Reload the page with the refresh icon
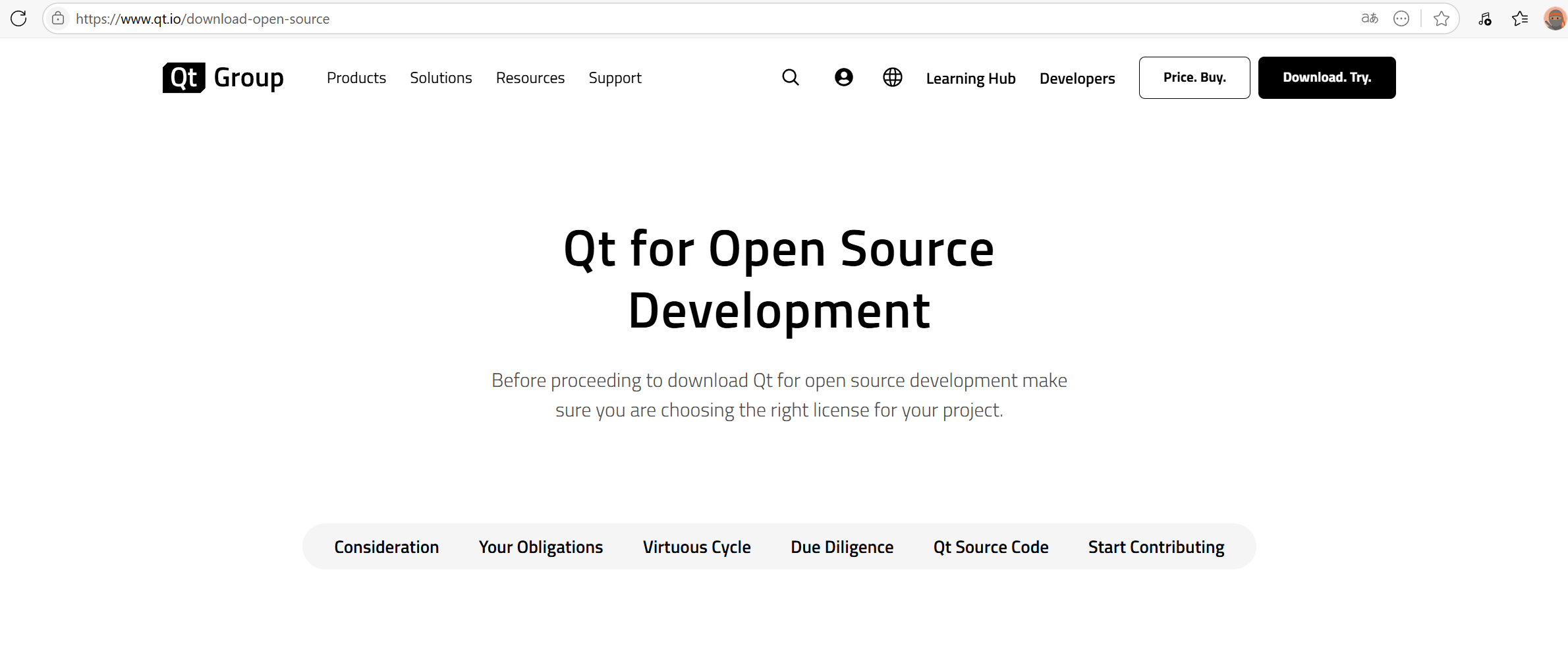Image resolution: width=1568 pixels, height=665 pixels. click(18, 18)
